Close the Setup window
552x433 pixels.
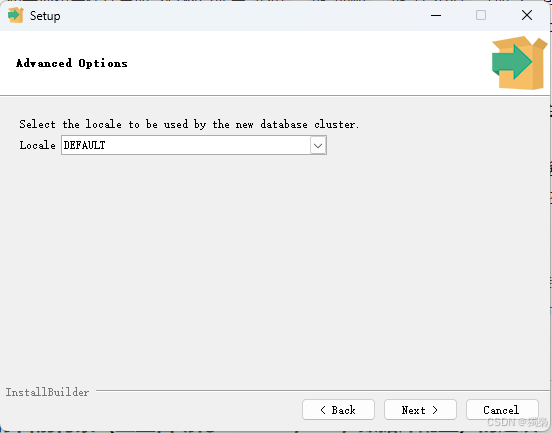coord(527,15)
